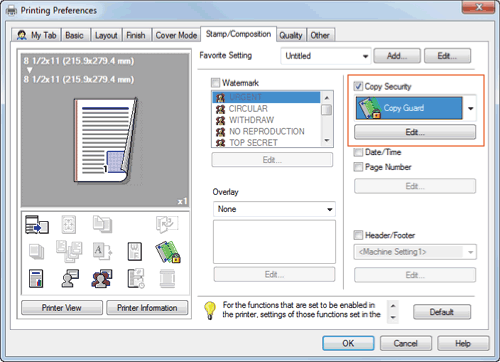Open the Favorite Setting Untitled dropdown
The image size is (500, 362).
(x=326, y=56)
